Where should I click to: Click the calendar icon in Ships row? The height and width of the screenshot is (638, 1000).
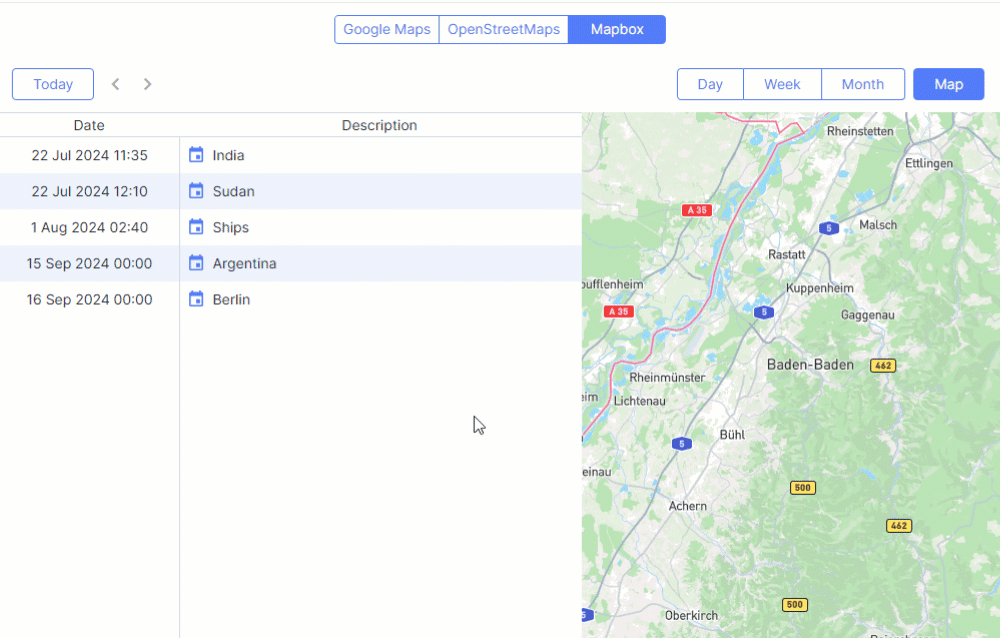pos(196,227)
